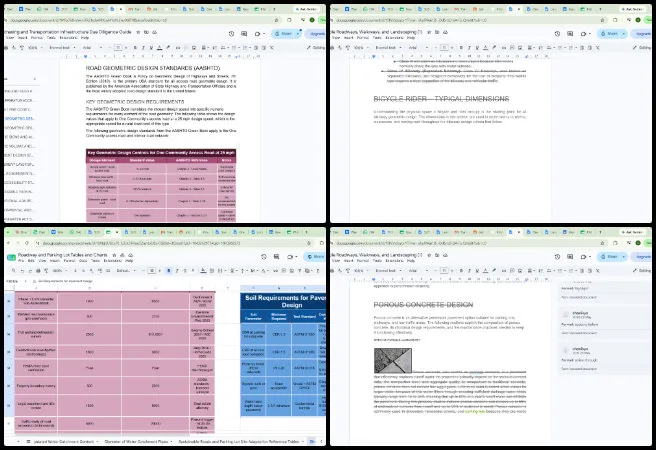Switch to Diameter of Water Catchment Pipes sheet tab
656x450 pixels.
[136, 441]
